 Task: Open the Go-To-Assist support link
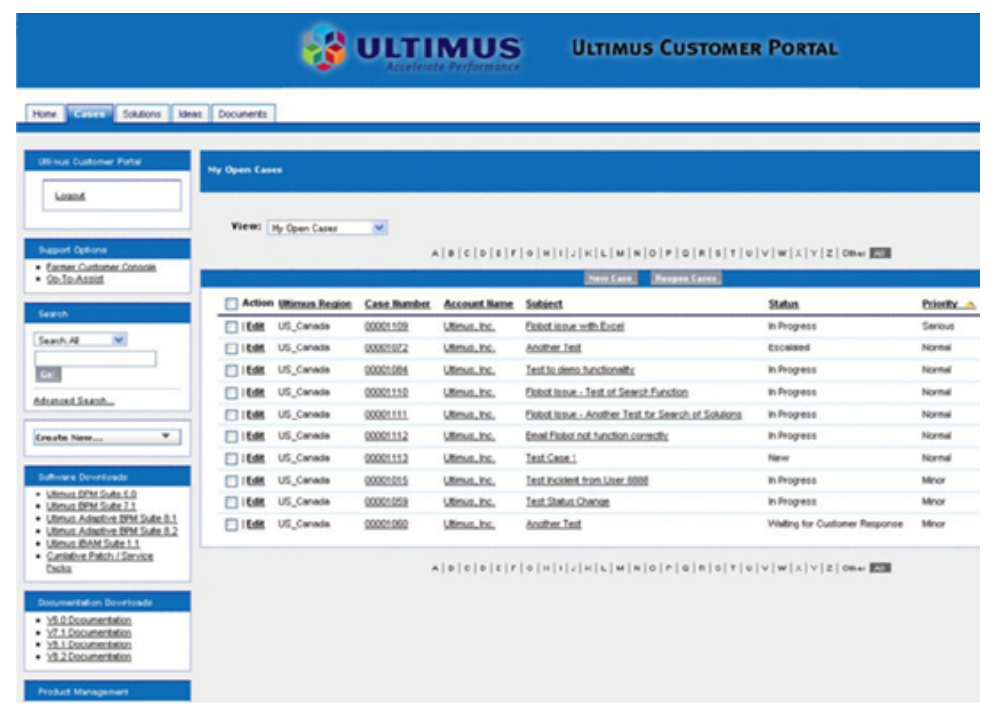[x=75, y=279]
